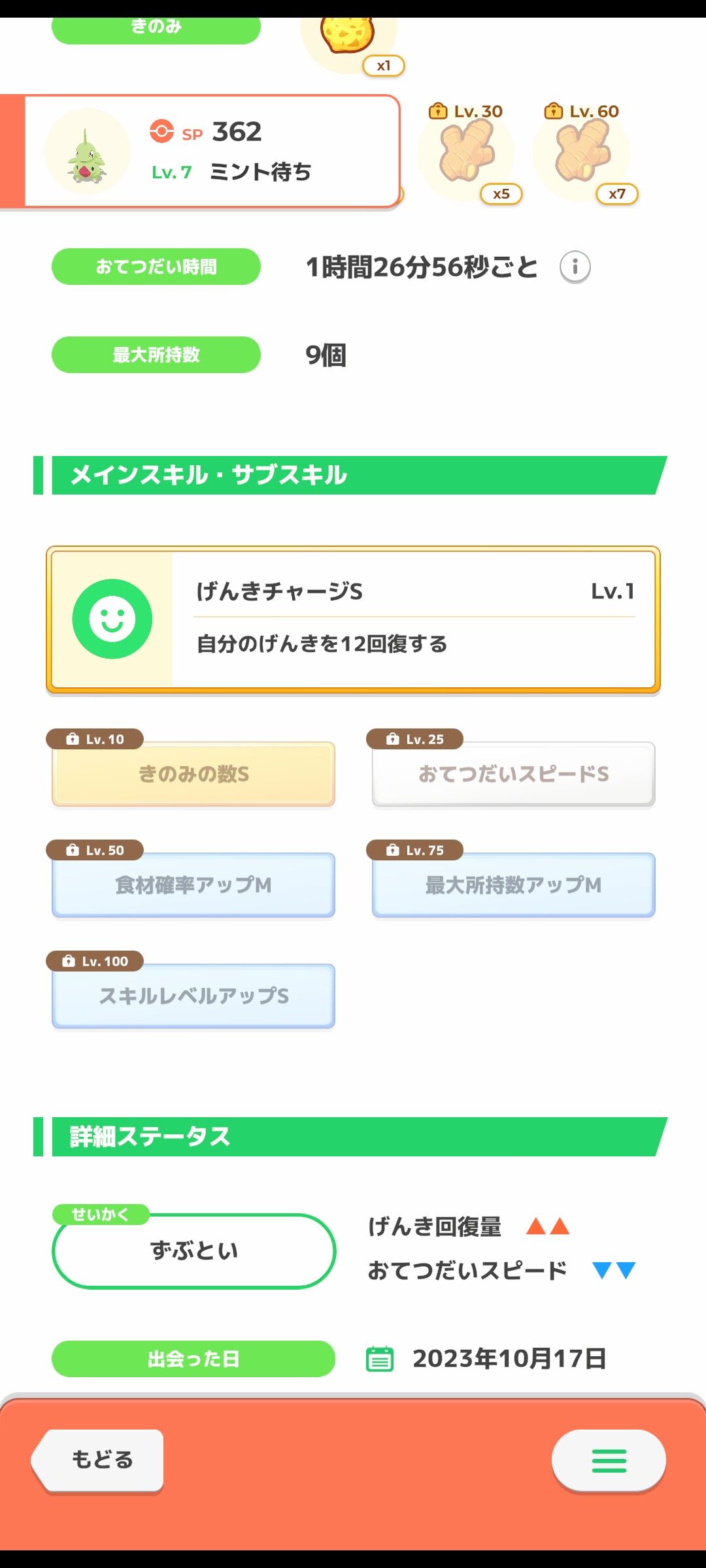Viewport: 706px width, 1568px height.
Task: Select the locked 最大所持数アップM sub skill
Action: [x=514, y=885]
